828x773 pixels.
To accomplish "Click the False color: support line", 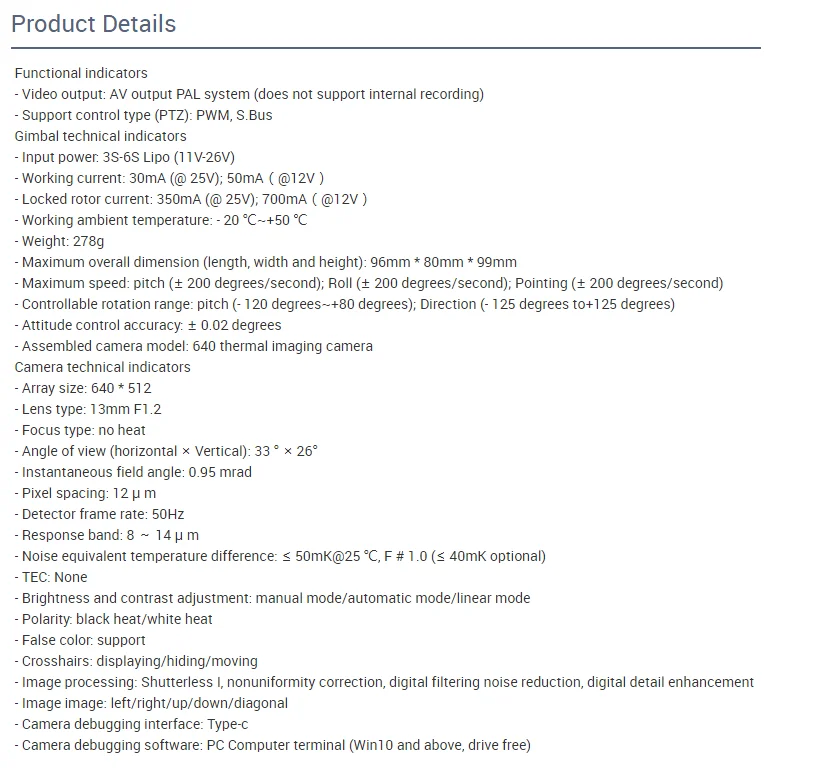I will tap(80, 640).
